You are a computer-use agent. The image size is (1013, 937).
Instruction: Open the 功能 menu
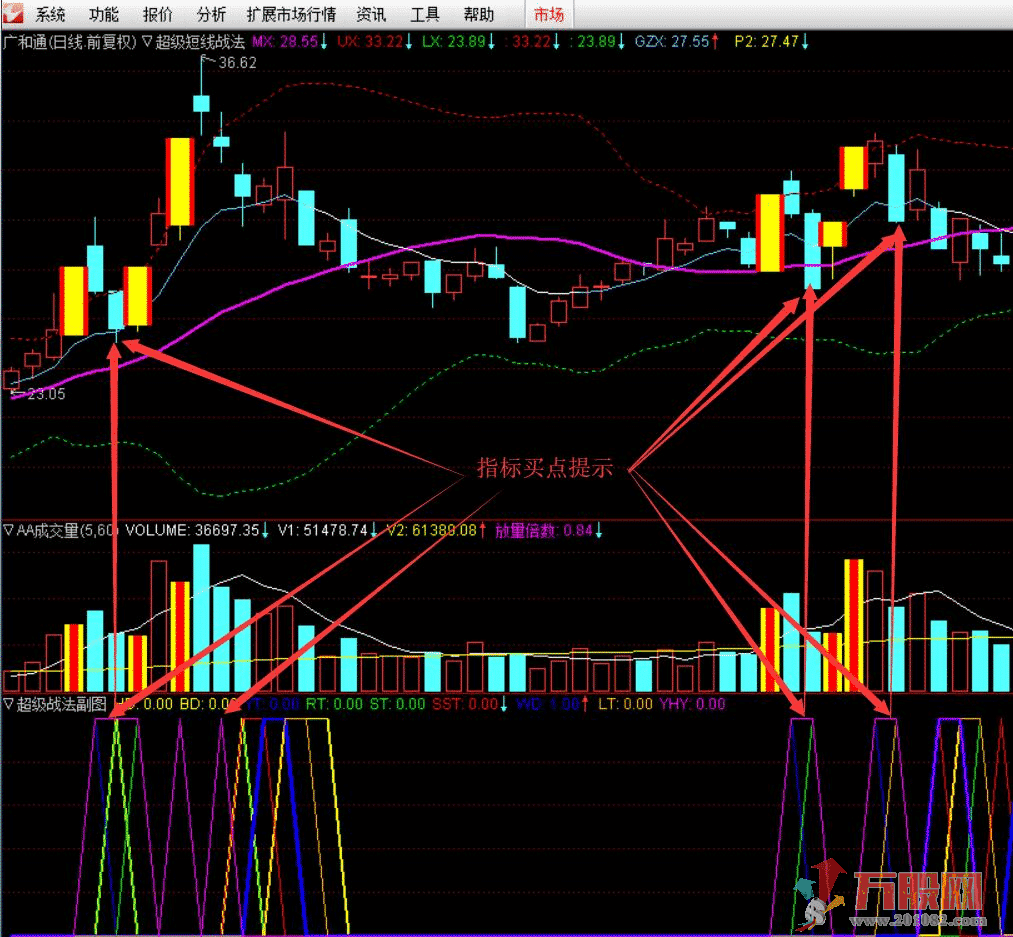[x=103, y=14]
